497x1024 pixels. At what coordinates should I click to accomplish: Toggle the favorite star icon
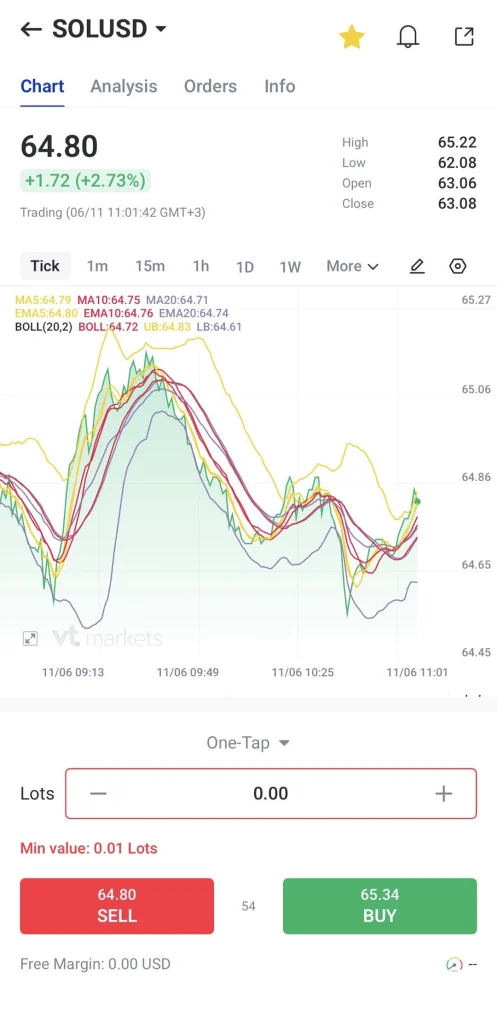351,37
